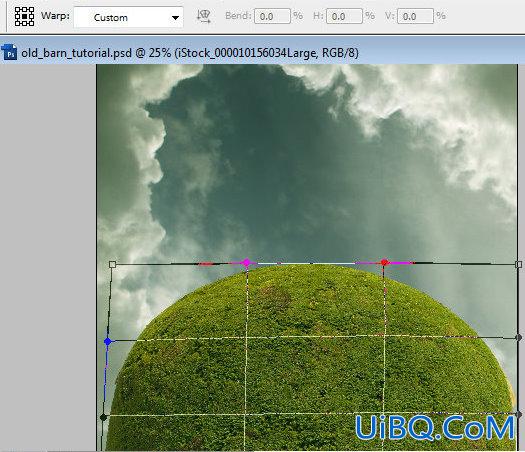525x452 pixels.
Task: Click the magenta warp control point on top edge
Action: 246,262
